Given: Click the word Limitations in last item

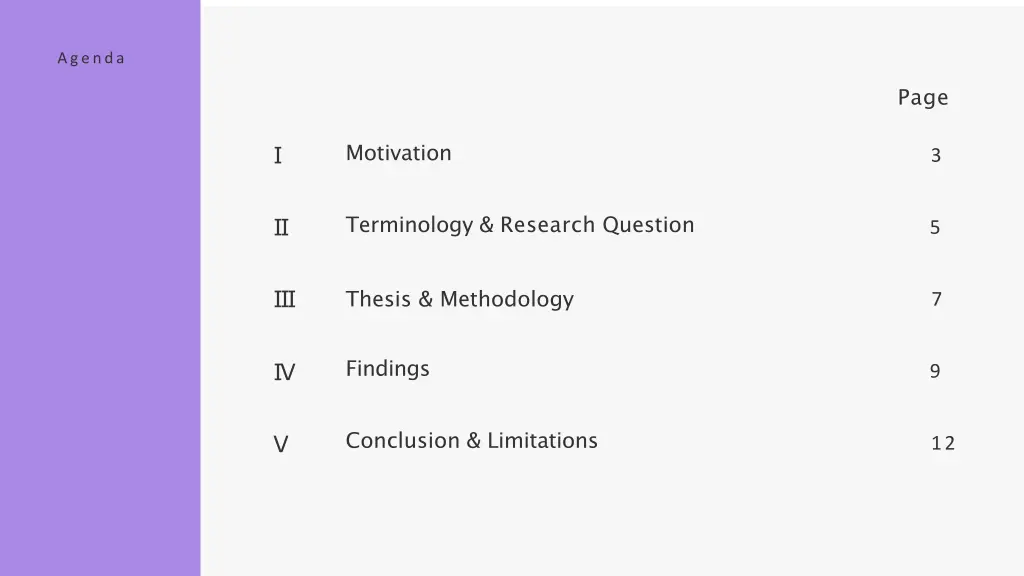Looking at the screenshot, I should [542, 441].
